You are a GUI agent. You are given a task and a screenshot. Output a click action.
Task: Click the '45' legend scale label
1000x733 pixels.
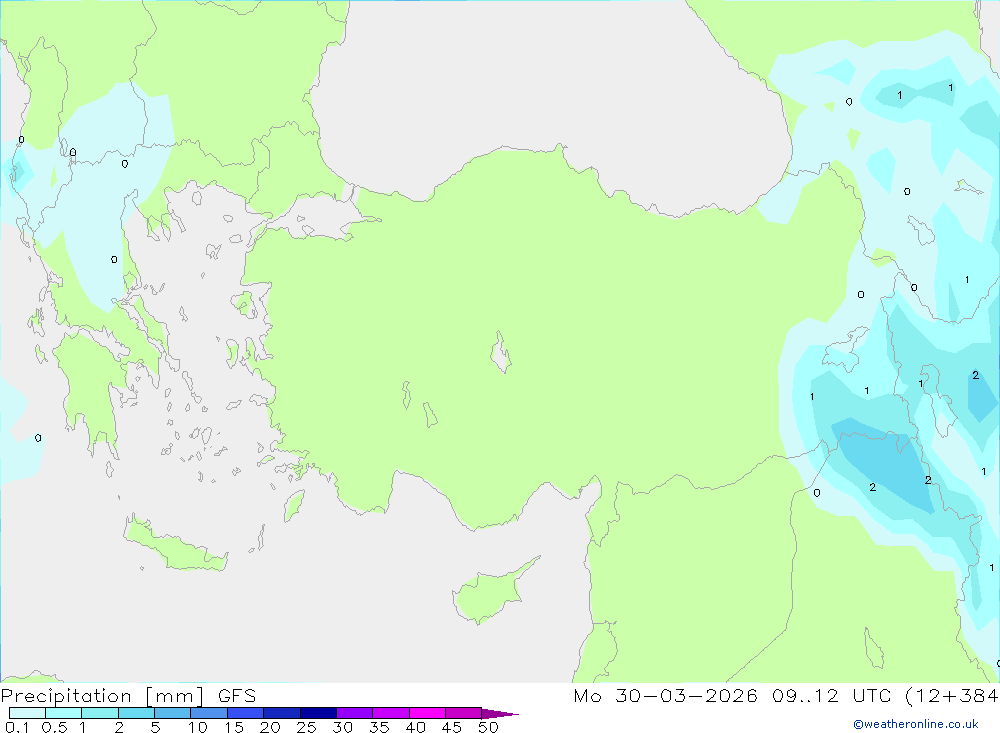coord(452,727)
